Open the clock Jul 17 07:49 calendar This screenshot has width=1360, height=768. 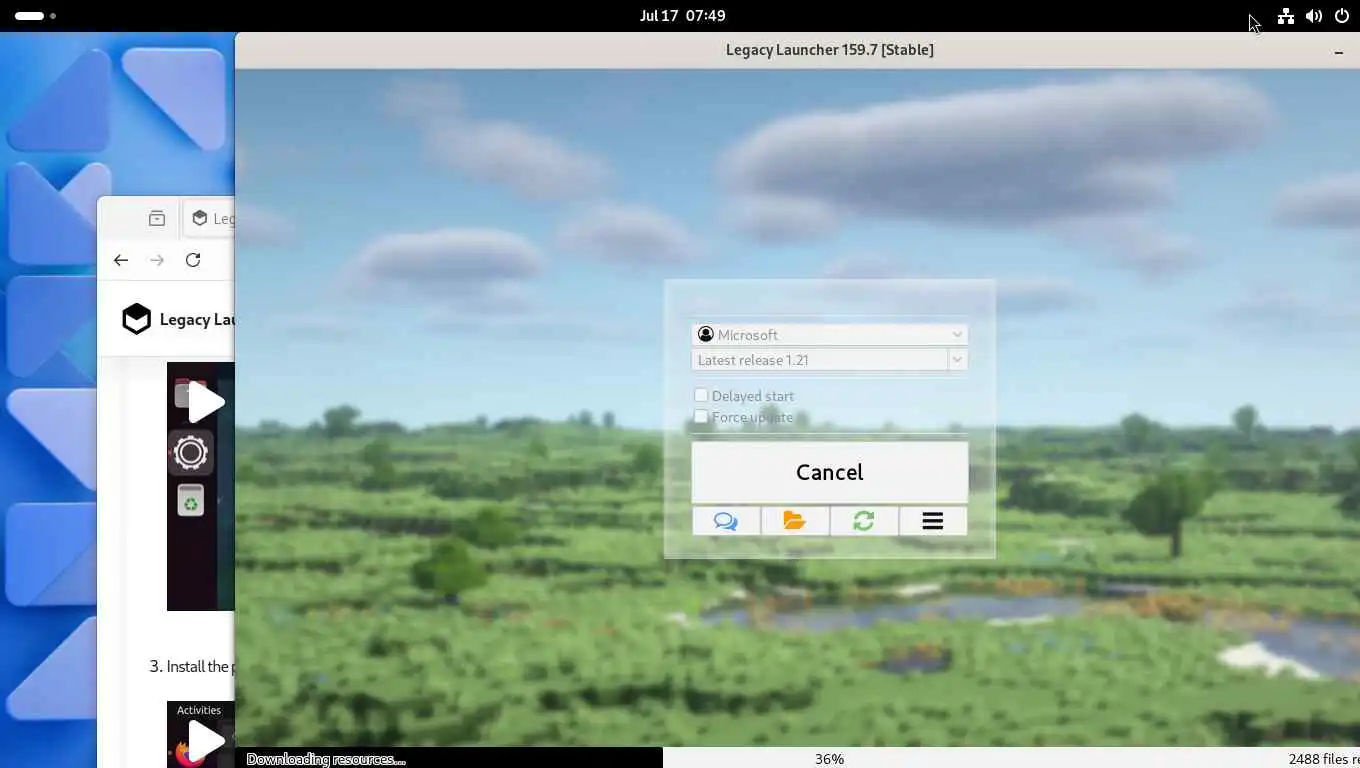point(683,16)
